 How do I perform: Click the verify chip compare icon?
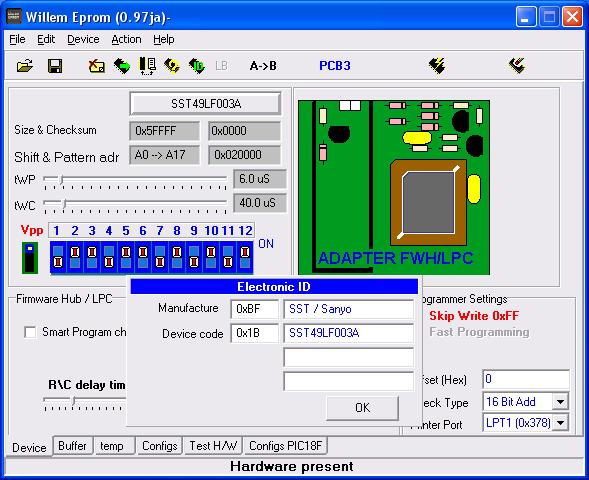click(148, 66)
